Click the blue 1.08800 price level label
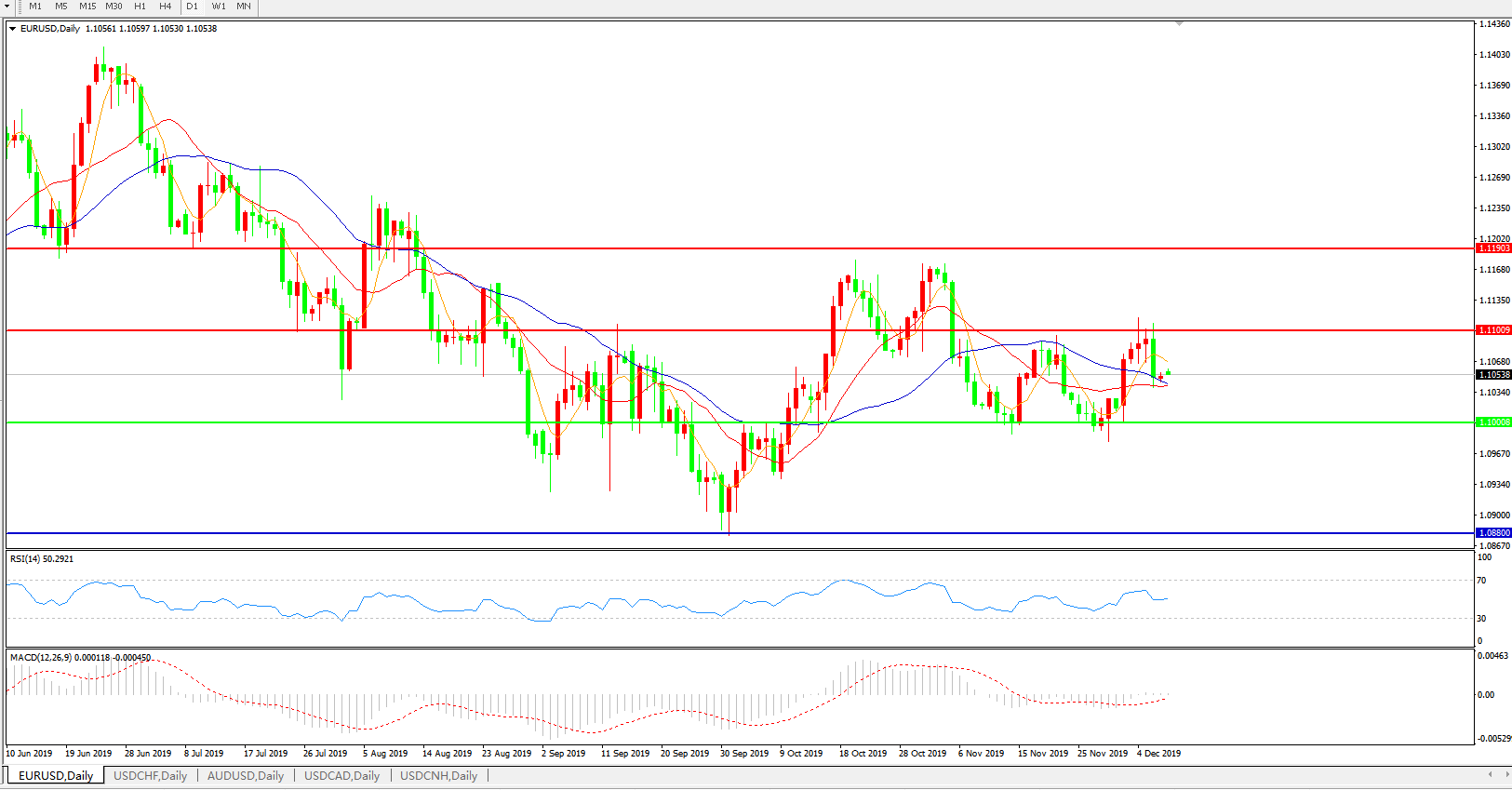 [1493, 533]
